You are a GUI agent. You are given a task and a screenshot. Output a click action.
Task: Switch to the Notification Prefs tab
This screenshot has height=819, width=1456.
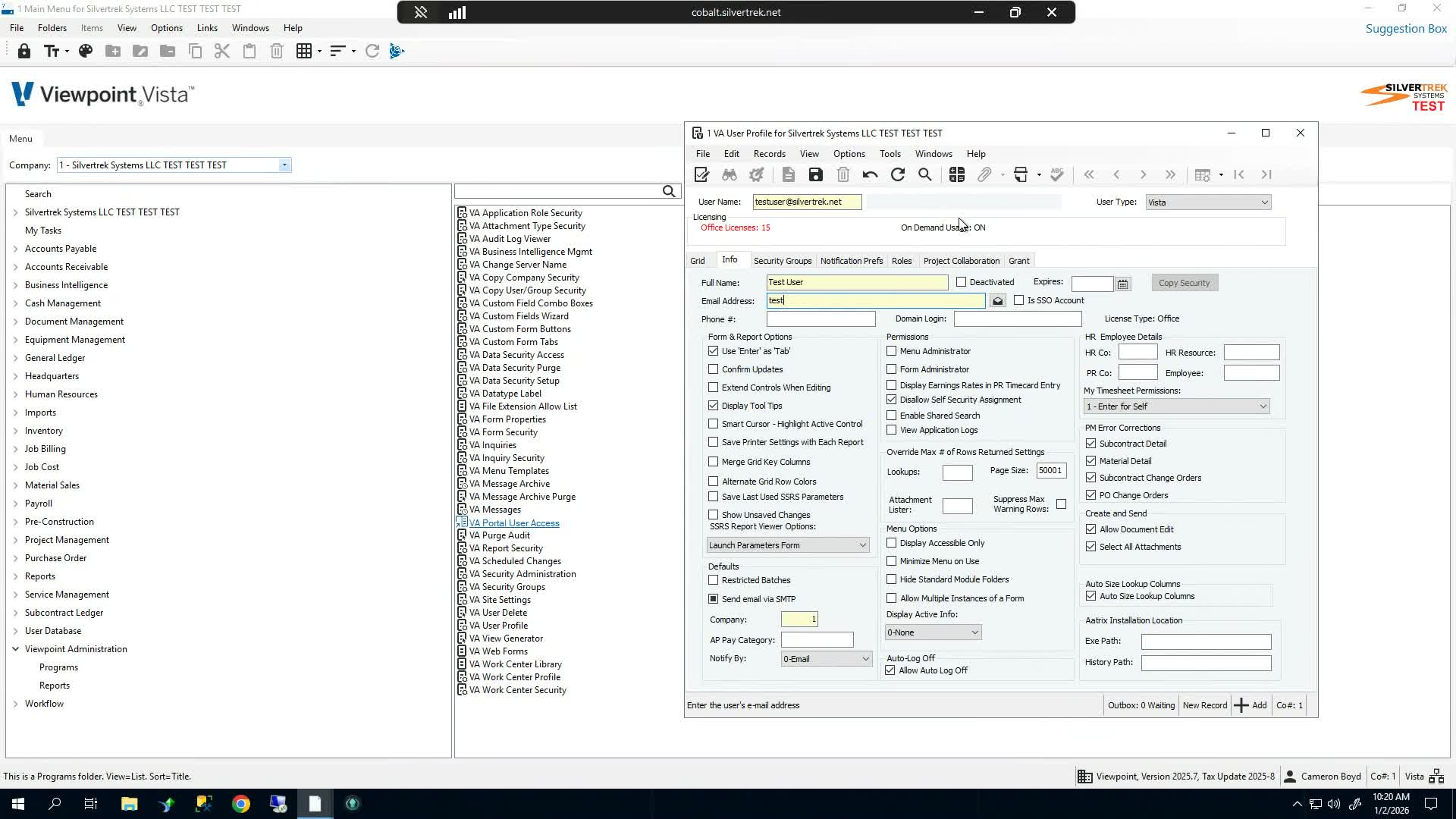pyautogui.click(x=852, y=261)
